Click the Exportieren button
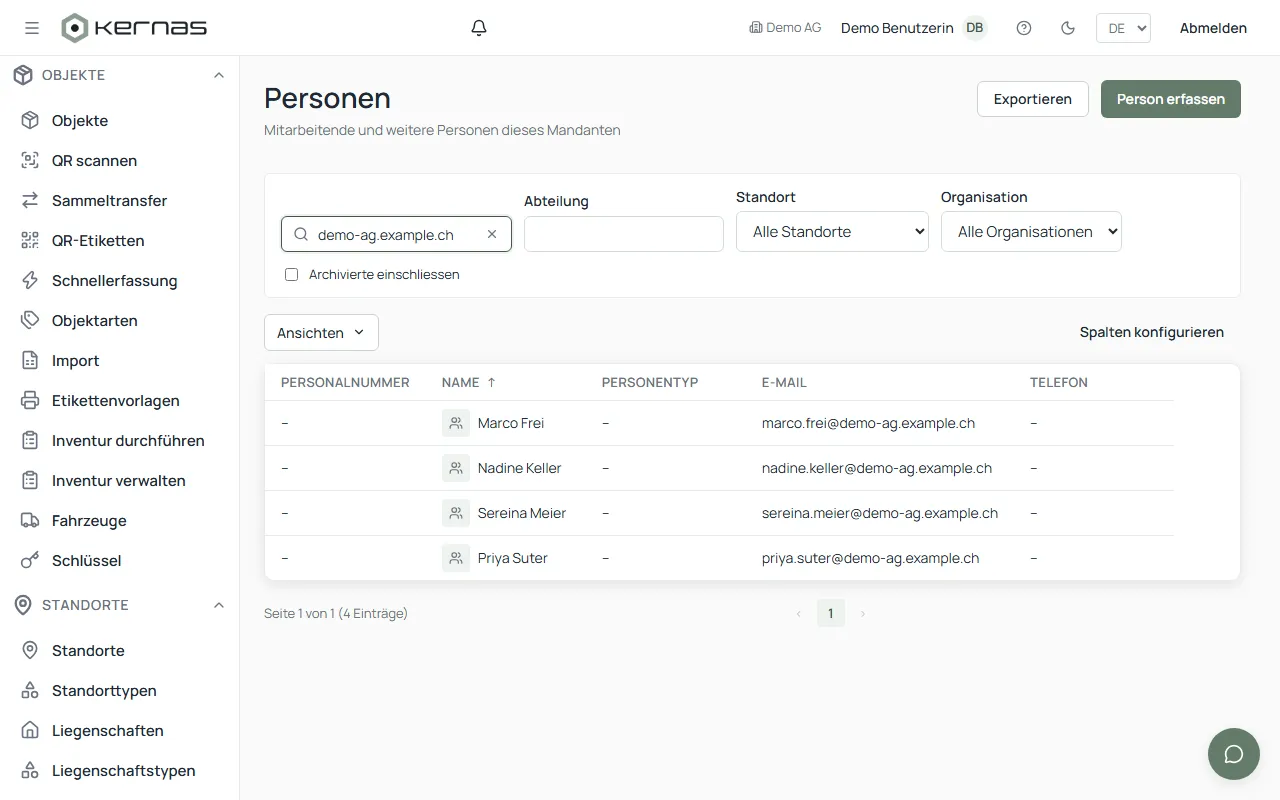The image size is (1280, 800). coord(1033,99)
